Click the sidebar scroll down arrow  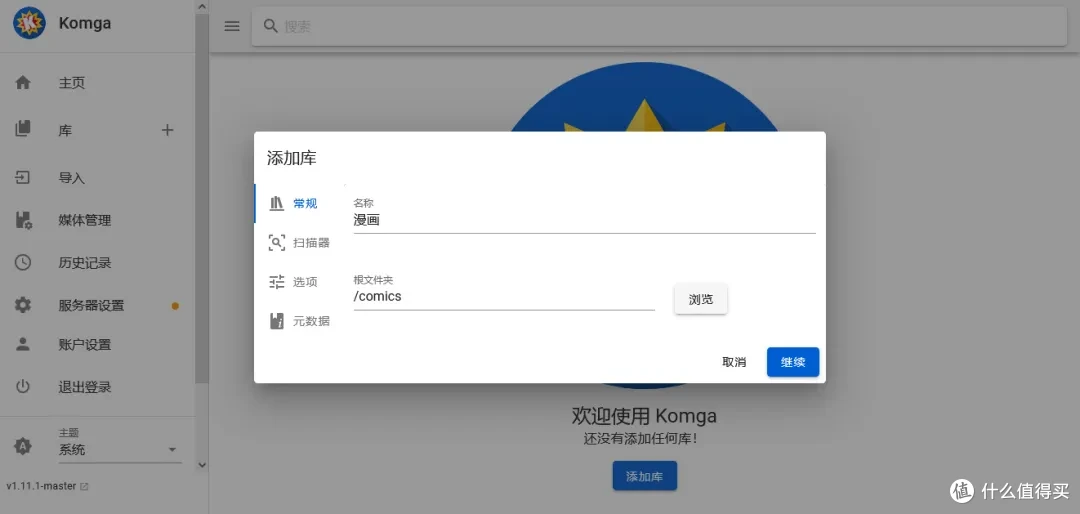click(x=201, y=465)
